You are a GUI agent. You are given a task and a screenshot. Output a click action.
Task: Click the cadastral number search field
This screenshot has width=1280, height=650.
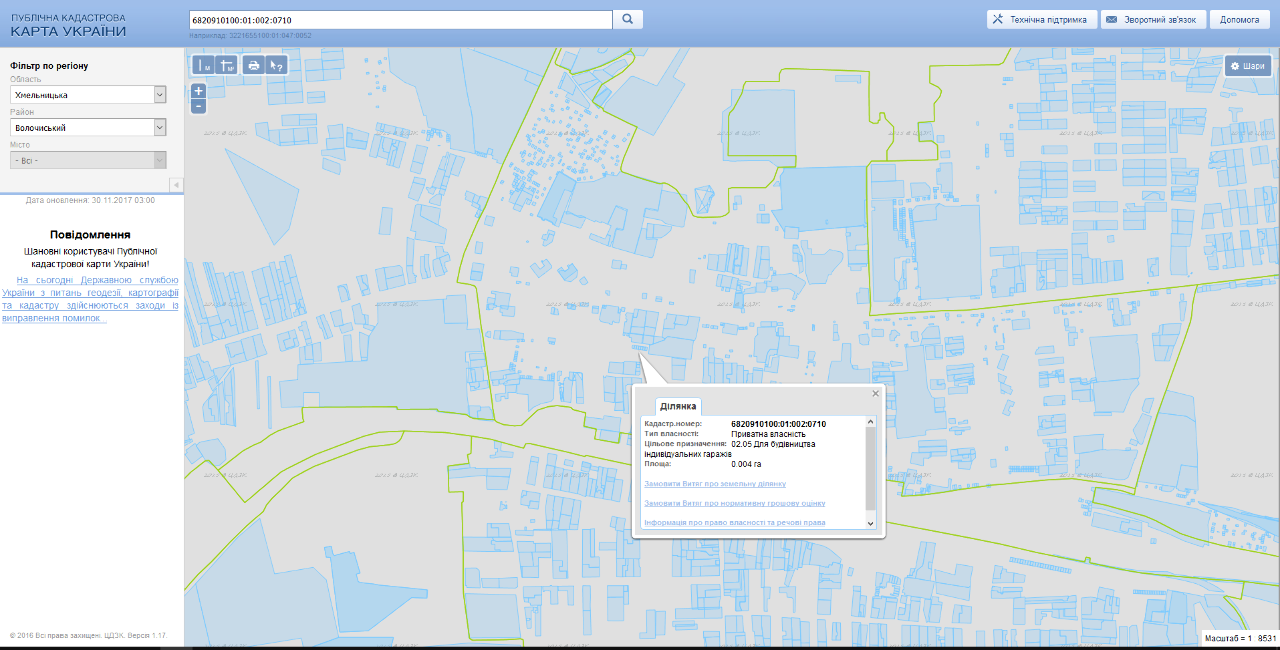[400, 19]
